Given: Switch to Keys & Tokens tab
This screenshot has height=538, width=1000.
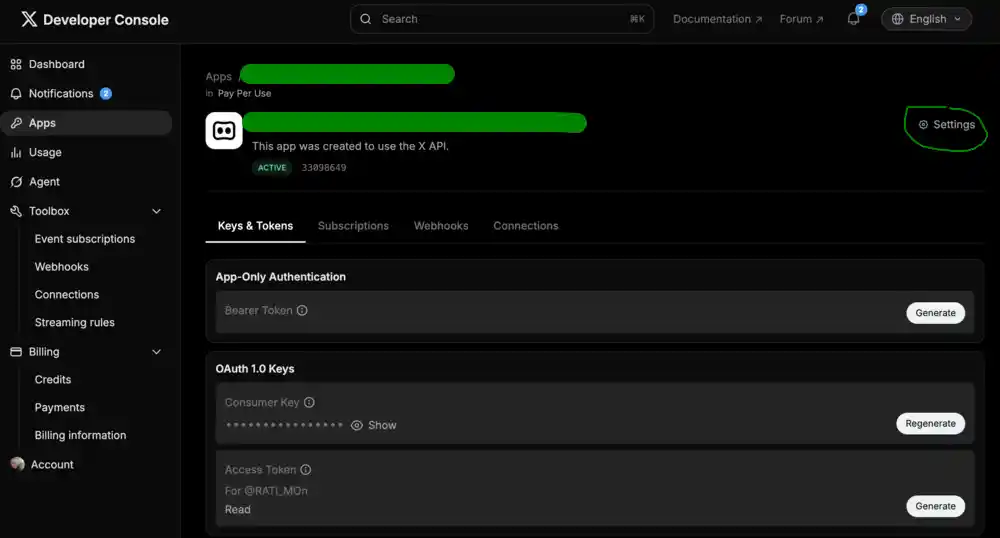Looking at the screenshot, I should 255,226.
